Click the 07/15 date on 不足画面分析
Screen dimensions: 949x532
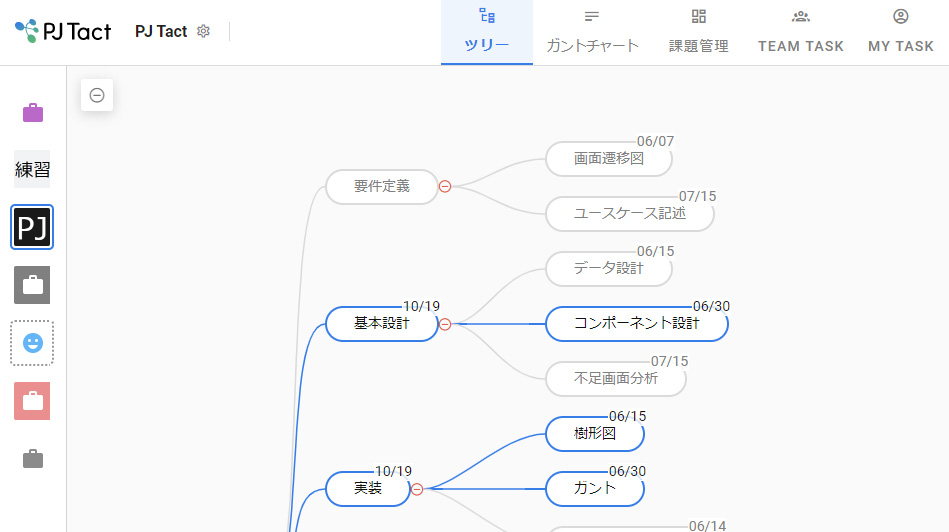669,361
